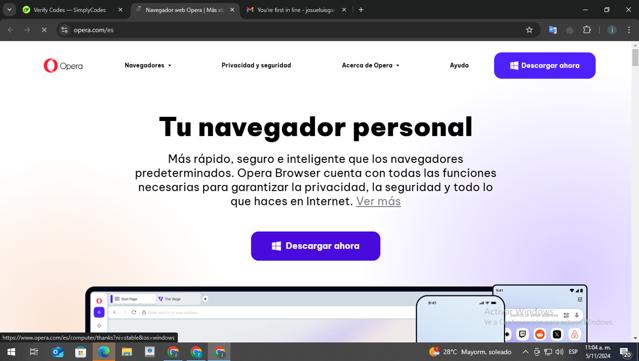Viewport: 639px width, 361px height.
Task: Click the Opera logo on the site header
Action: pyautogui.click(x=63, y=66)
